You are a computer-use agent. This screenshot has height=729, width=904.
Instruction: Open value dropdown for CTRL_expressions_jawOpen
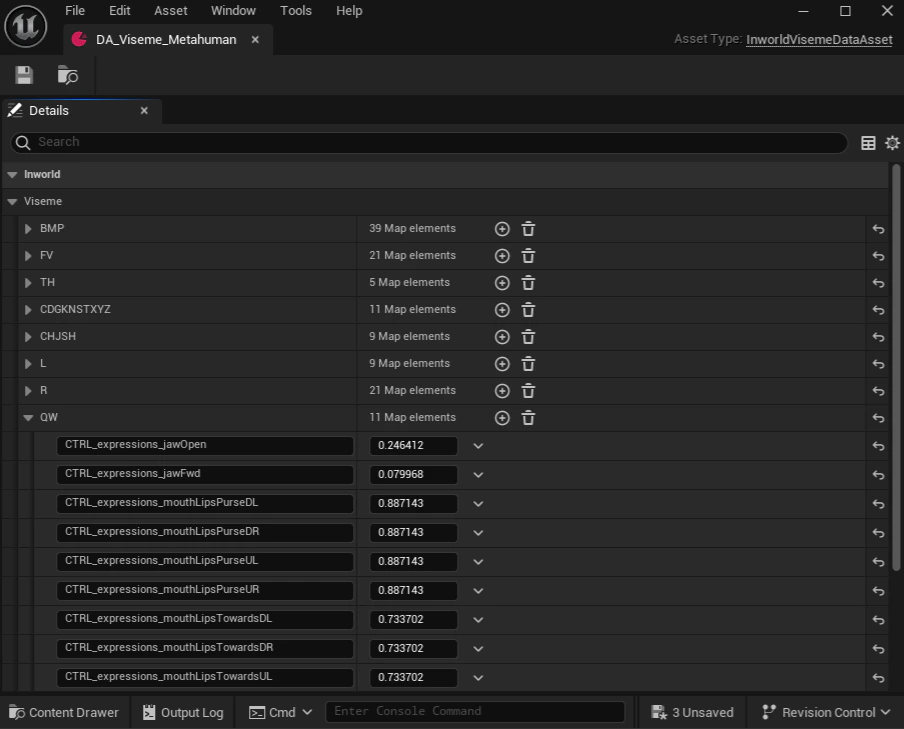point(478,446)
